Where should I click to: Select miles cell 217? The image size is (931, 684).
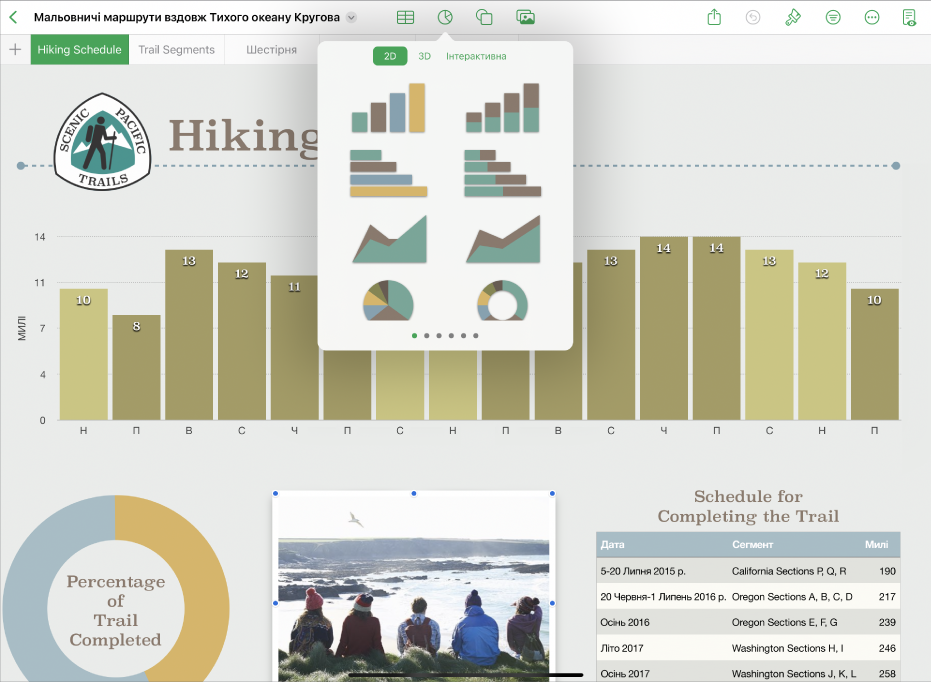pyautogui.click(x=887, y=597)
